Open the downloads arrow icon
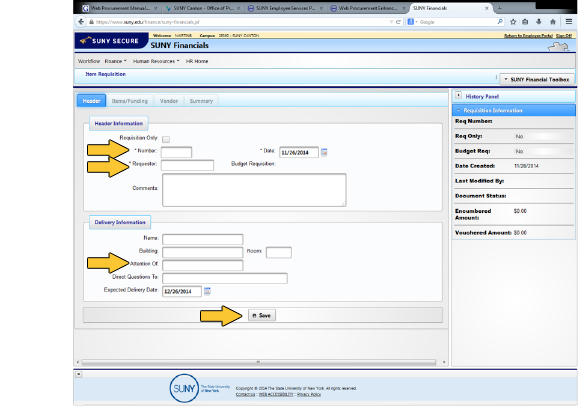 tap(539, 22)
